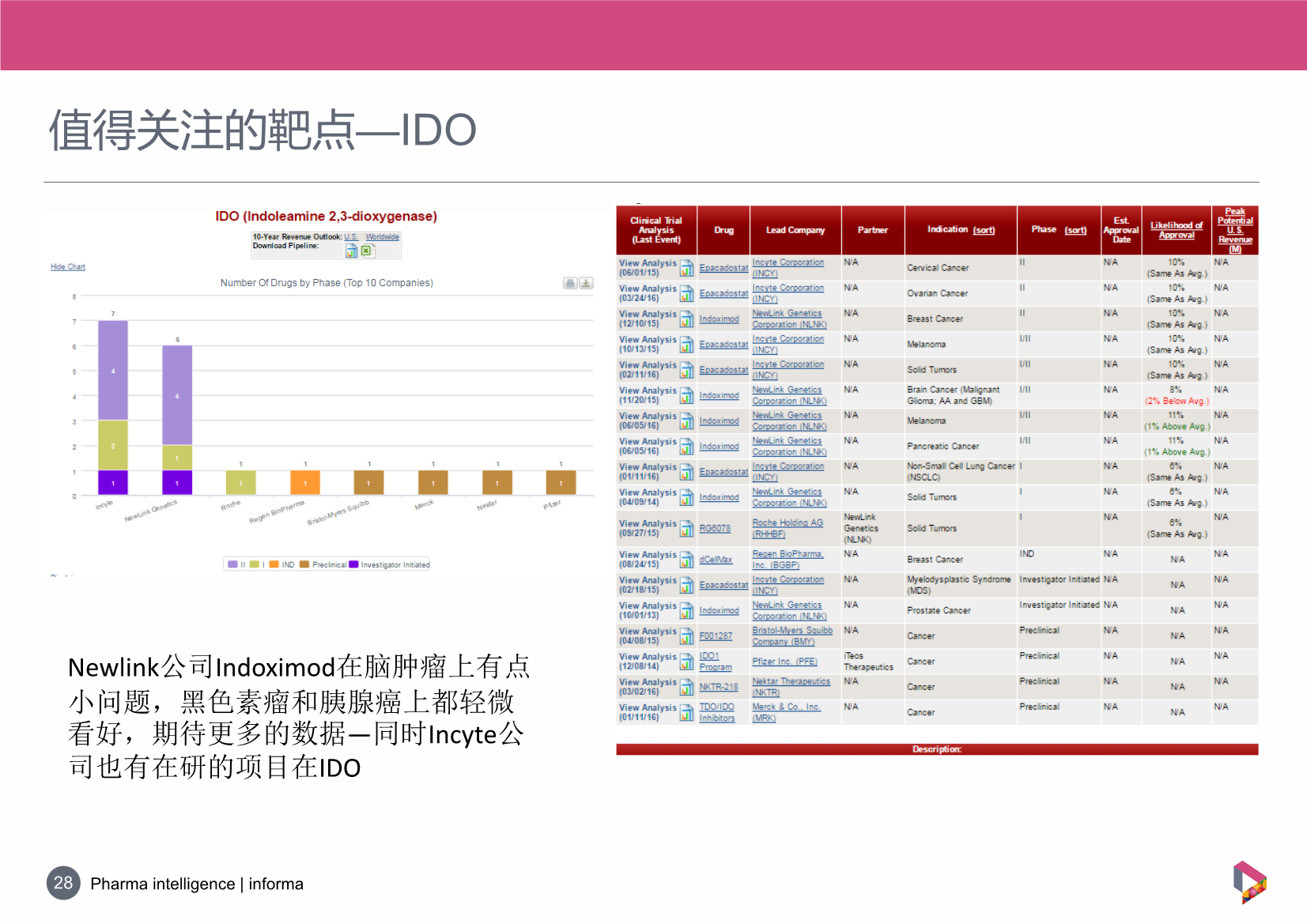Click the Hide Chart link
This screenshot has height=924, width=1307.
[x=68, y=267]
